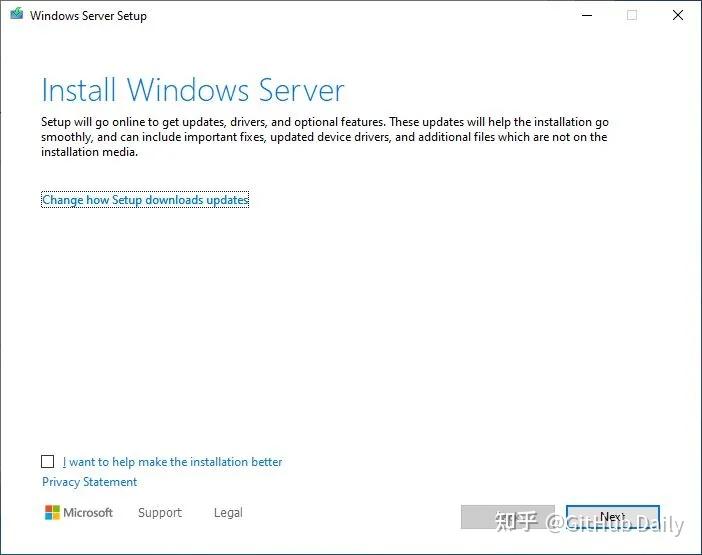The image size is (702, 555).
Task: Click the '@GitHub Daily' watermark text
Action: click(616, 524)
